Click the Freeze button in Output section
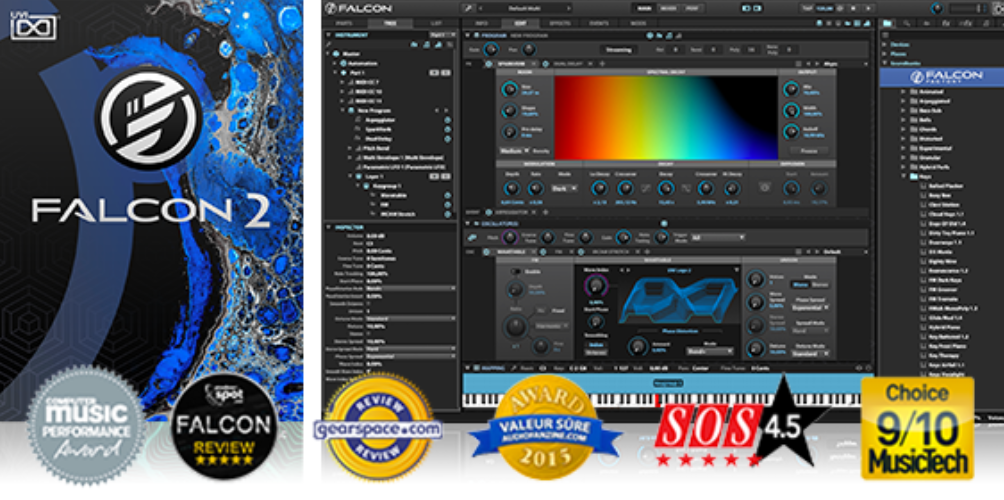 pos(809,151)
